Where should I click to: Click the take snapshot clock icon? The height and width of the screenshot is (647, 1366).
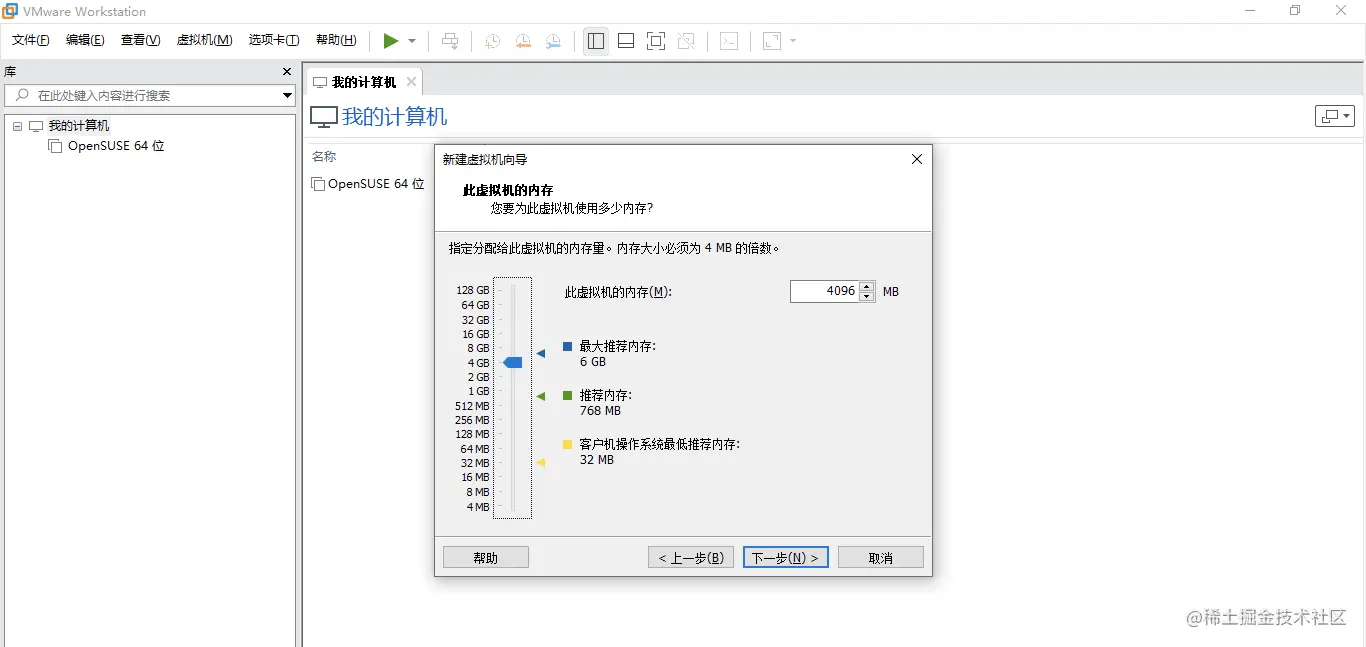(x=493, y=41)
